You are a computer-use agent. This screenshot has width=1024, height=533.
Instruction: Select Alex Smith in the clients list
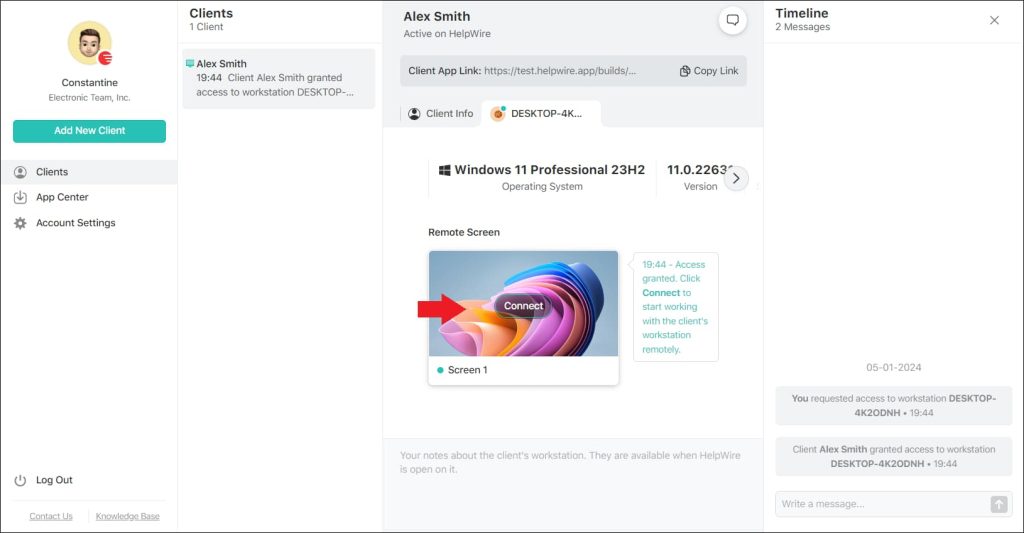point(278,78)
